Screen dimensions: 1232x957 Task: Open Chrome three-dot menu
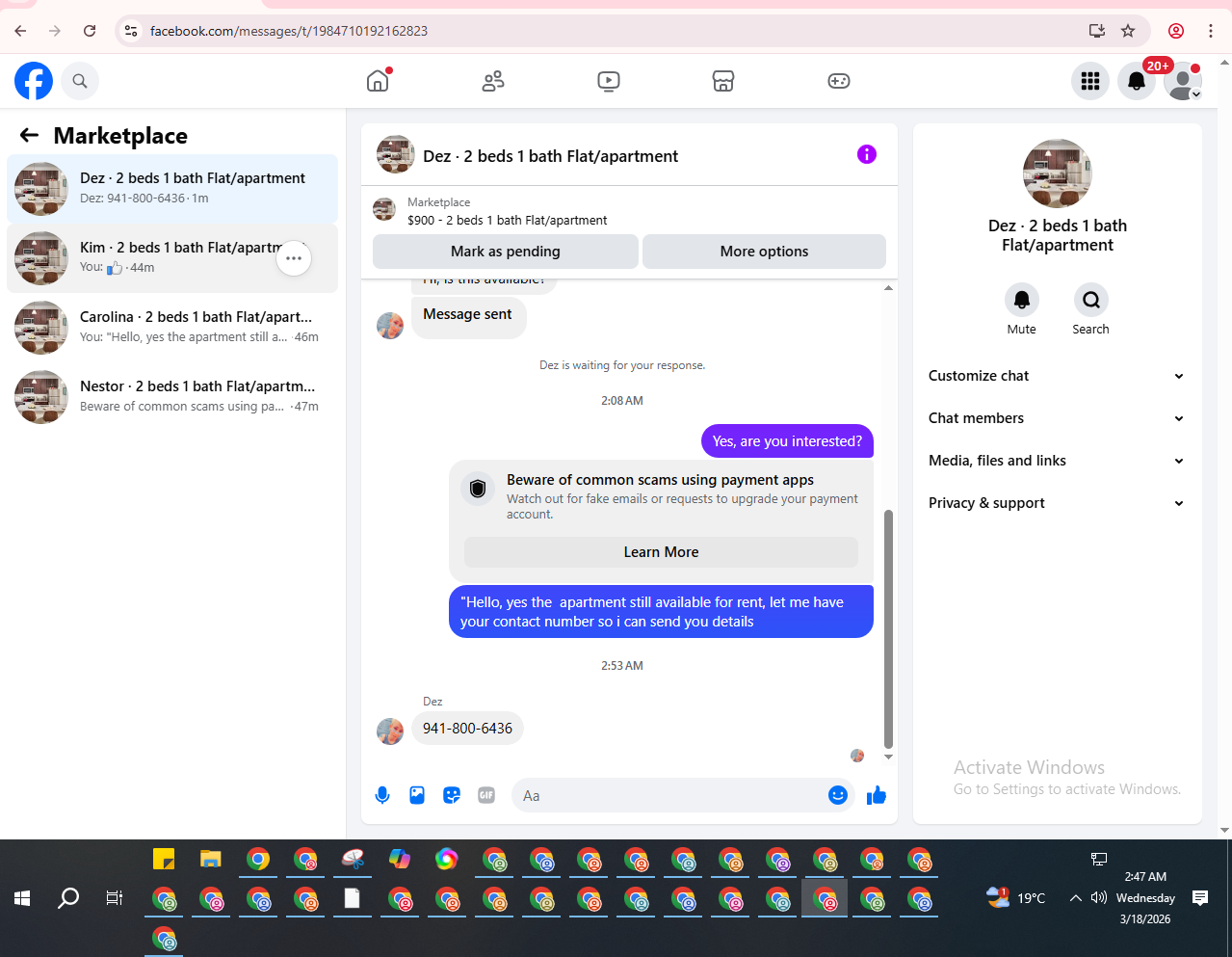[1211, 31]
